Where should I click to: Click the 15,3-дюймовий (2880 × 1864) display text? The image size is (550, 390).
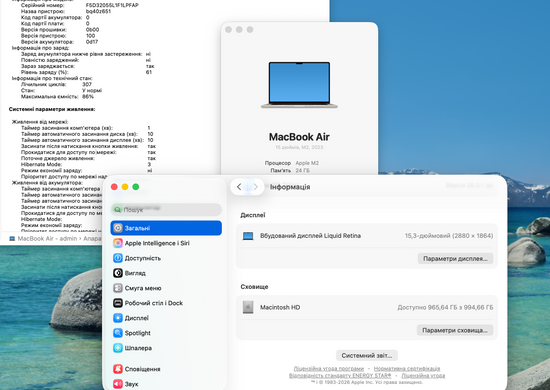449,236
